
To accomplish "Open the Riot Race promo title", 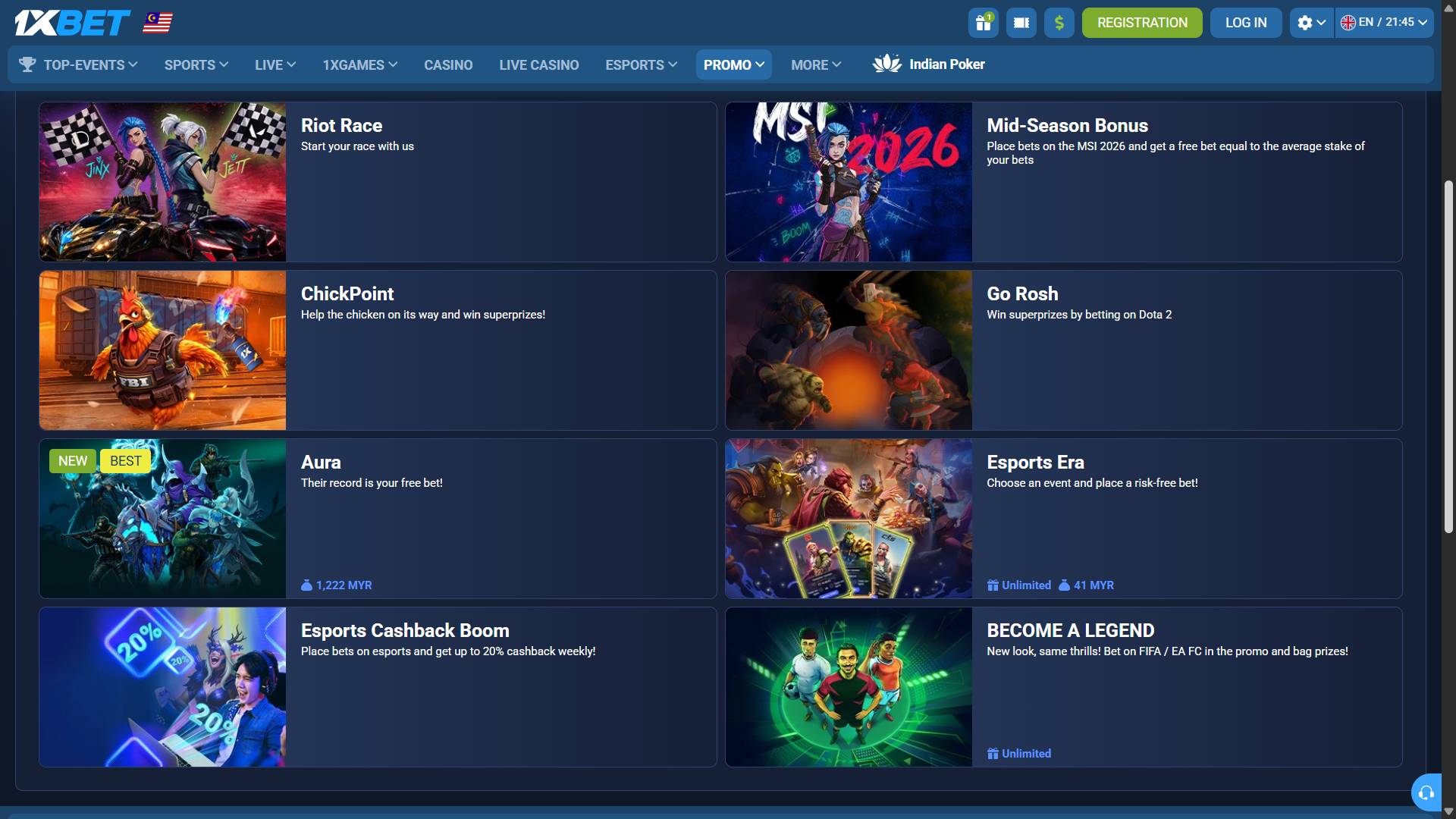I will (x=341, y=126).
